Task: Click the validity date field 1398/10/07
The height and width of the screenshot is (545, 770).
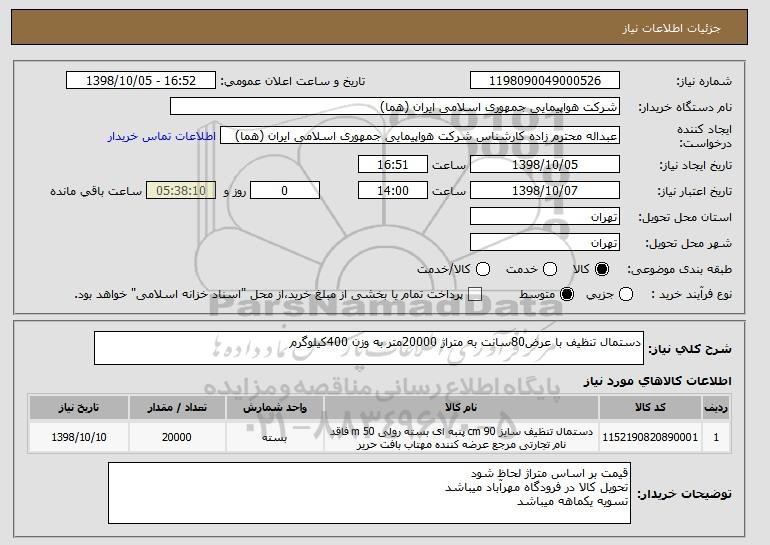Action: click(x=545, y=191)
